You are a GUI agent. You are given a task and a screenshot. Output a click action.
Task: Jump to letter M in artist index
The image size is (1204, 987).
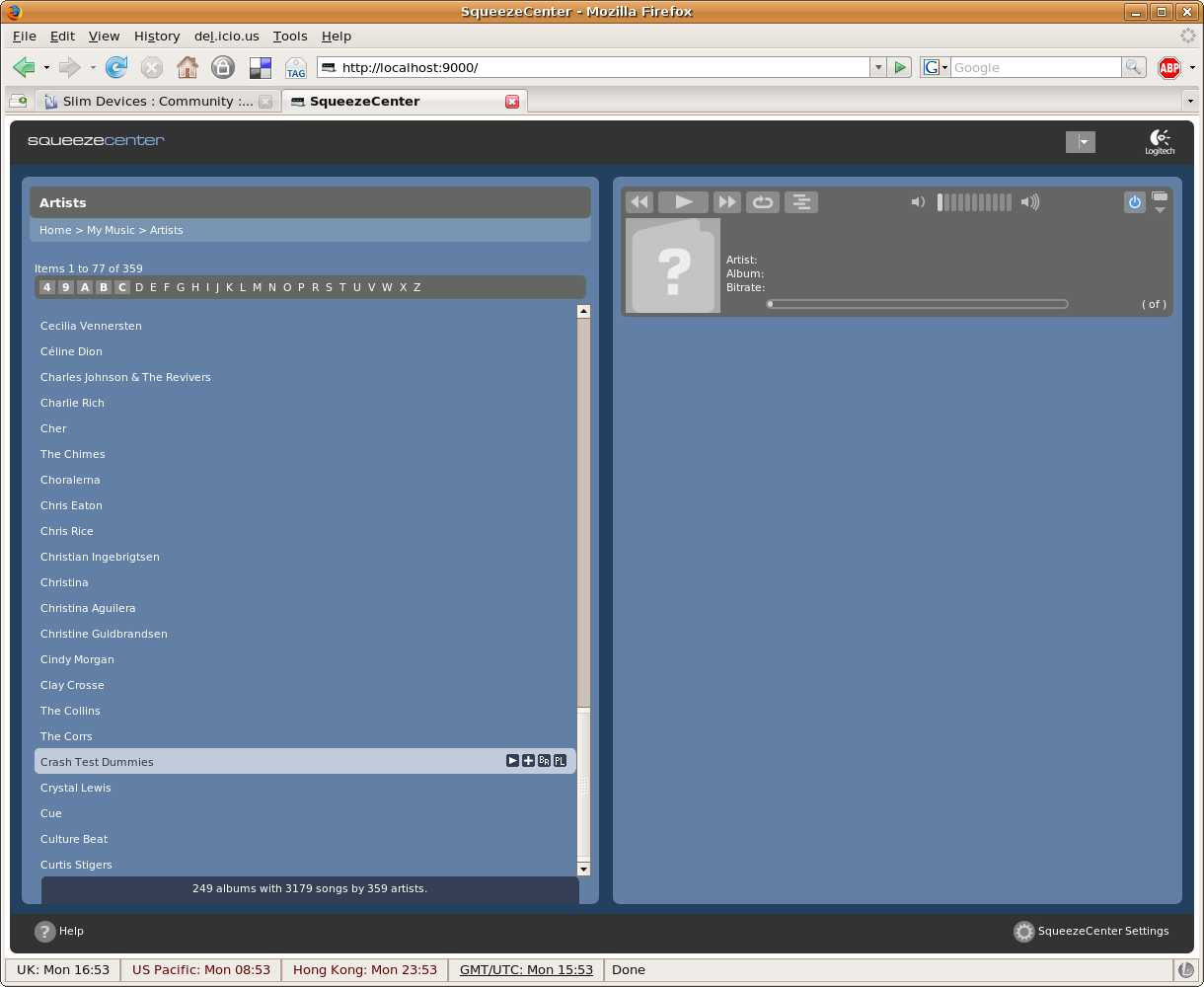click(x=258, y=287)
